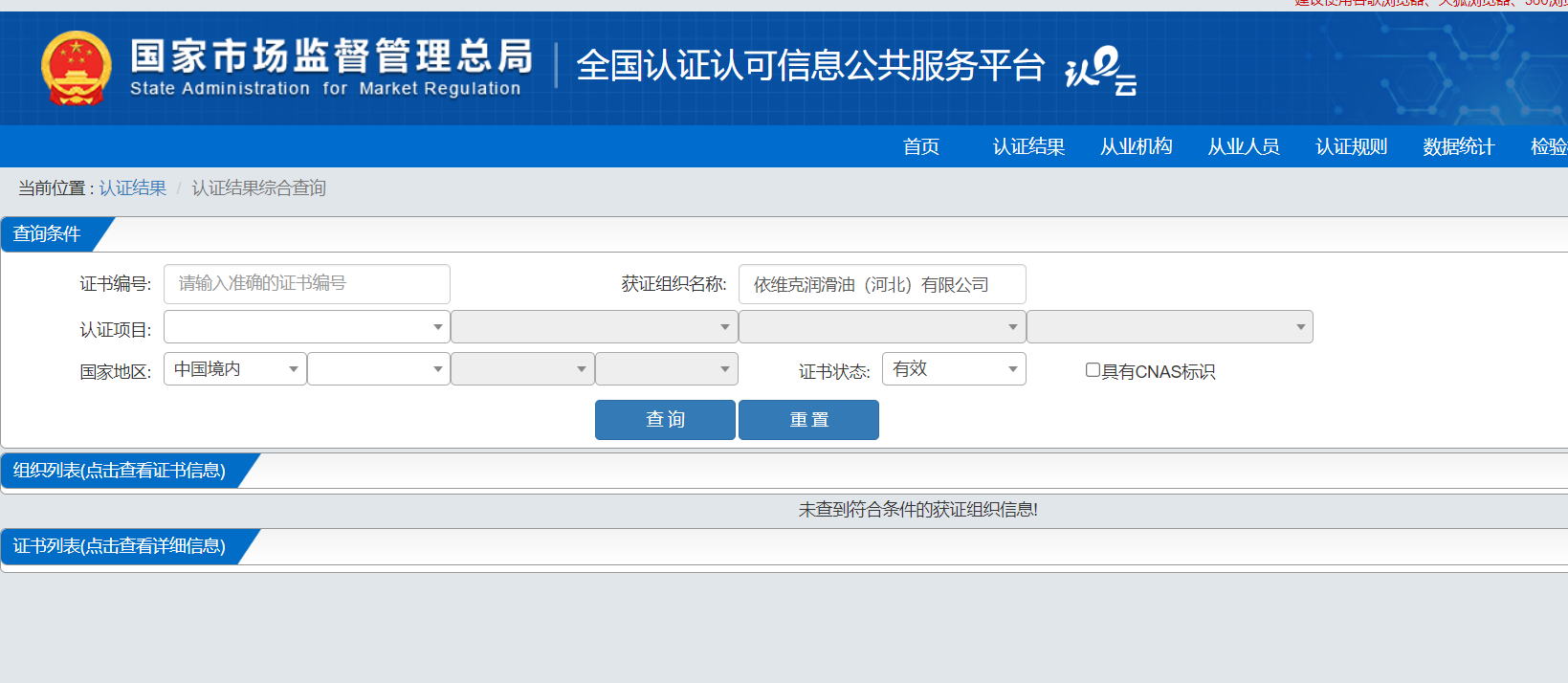
Task: Open the third 认证项目 dropdown
Action: point(882,327)
